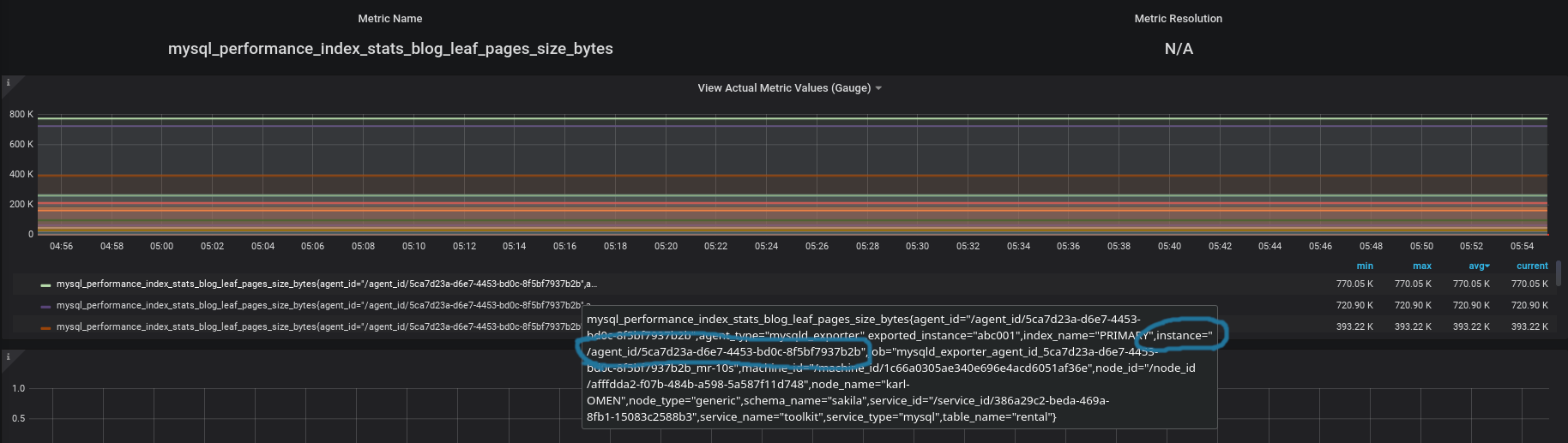The width and height of the screenshot is (1568, 443).
Task: Click the info icon on the lower panel
Action: click(9, 357)
